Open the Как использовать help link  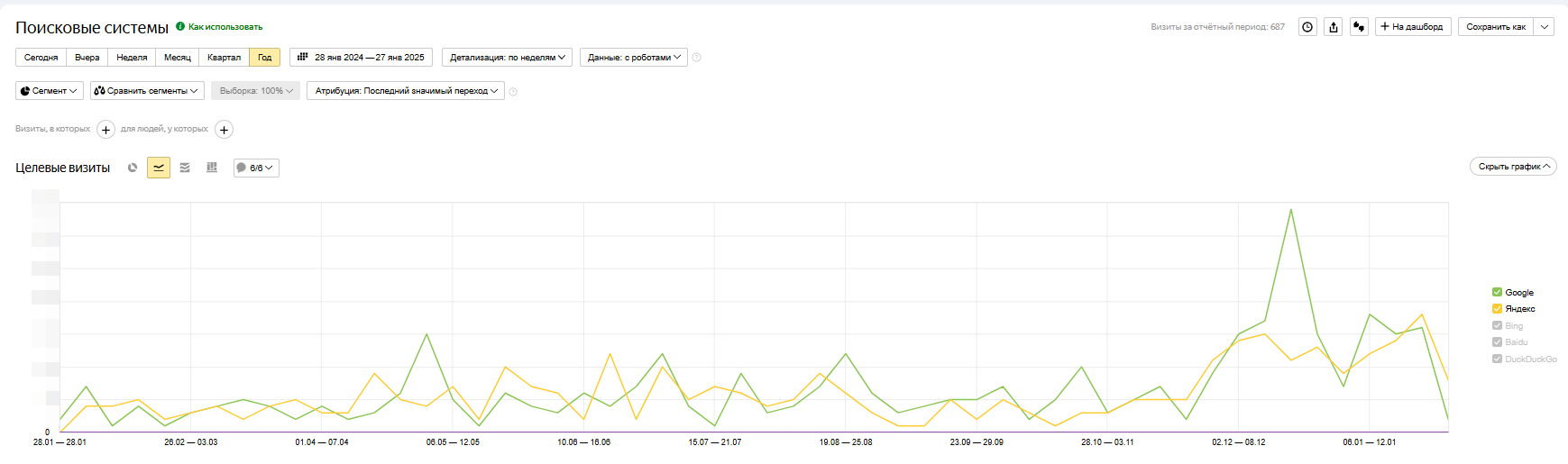coord(225,27)
